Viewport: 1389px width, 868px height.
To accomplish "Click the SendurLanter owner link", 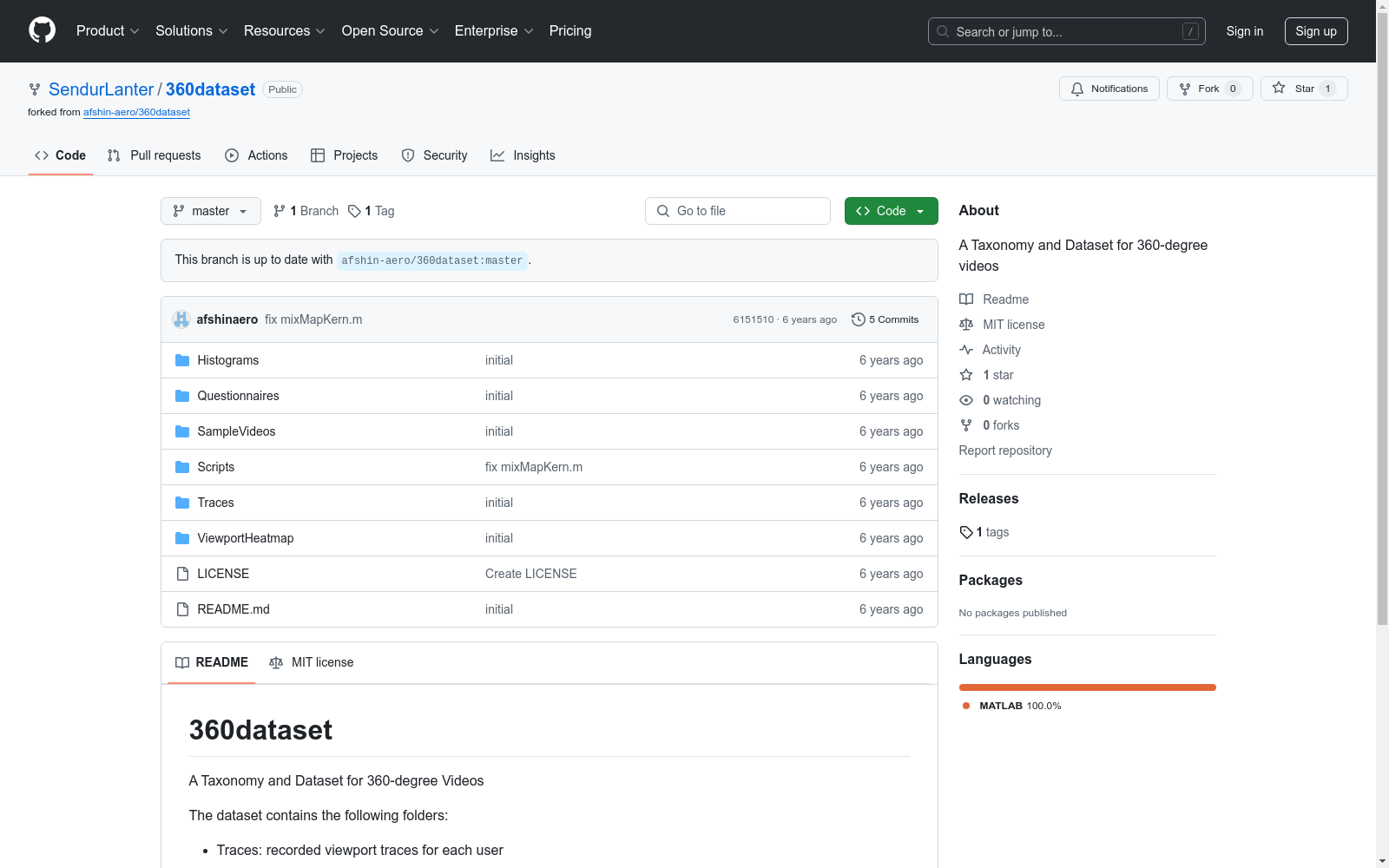I will click(101, 89).
